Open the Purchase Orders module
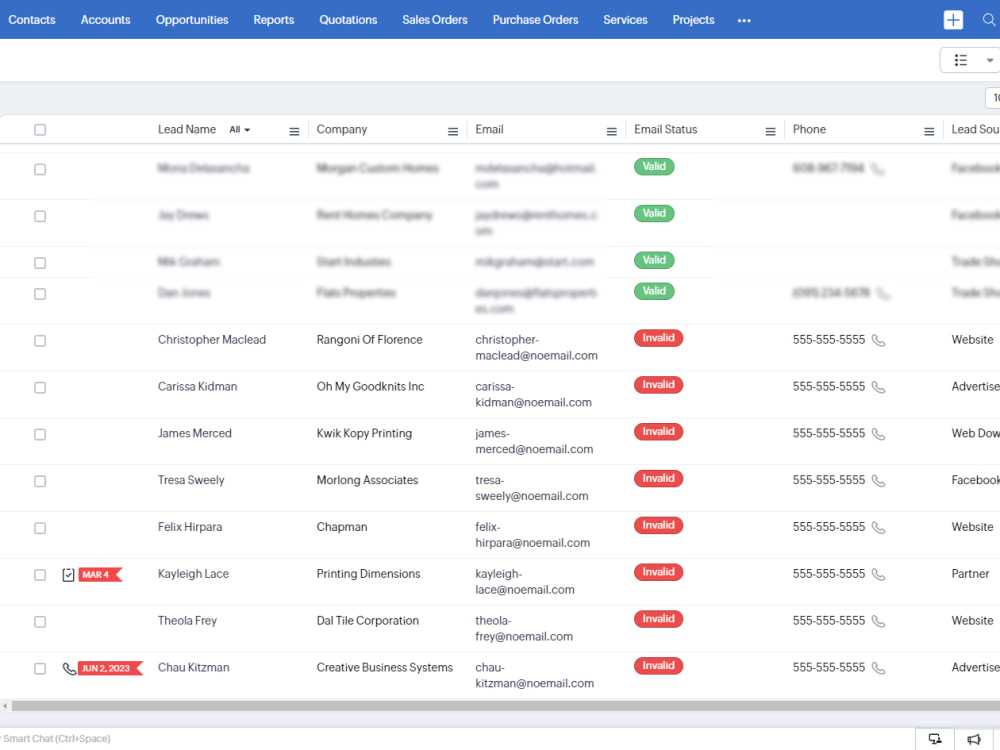Image resolution: width=1000 pixels, height=750 pixels. pos(535,19)
